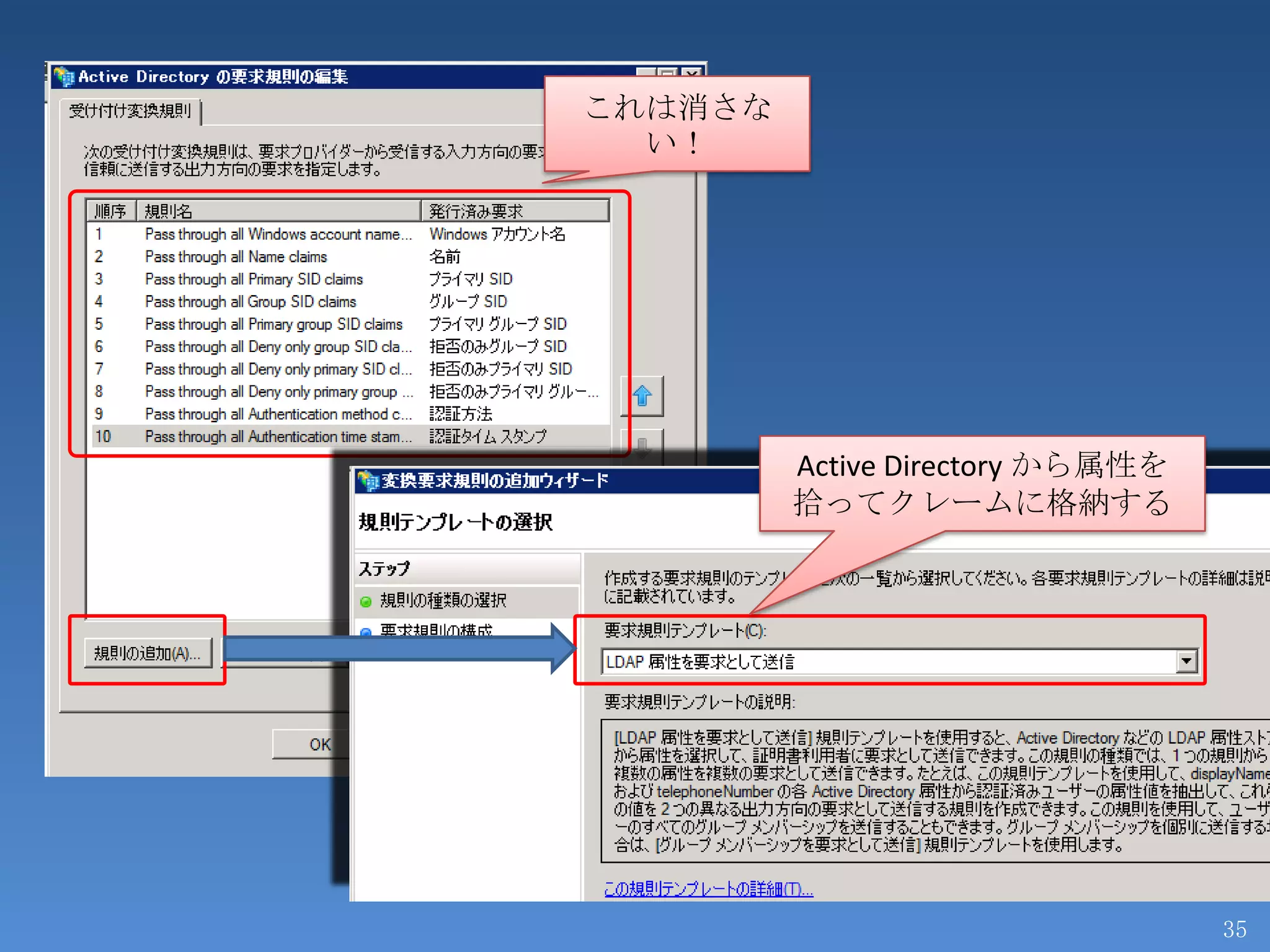
Task: Click the 規則の追加(A)... button
Action: pos(148,653)
